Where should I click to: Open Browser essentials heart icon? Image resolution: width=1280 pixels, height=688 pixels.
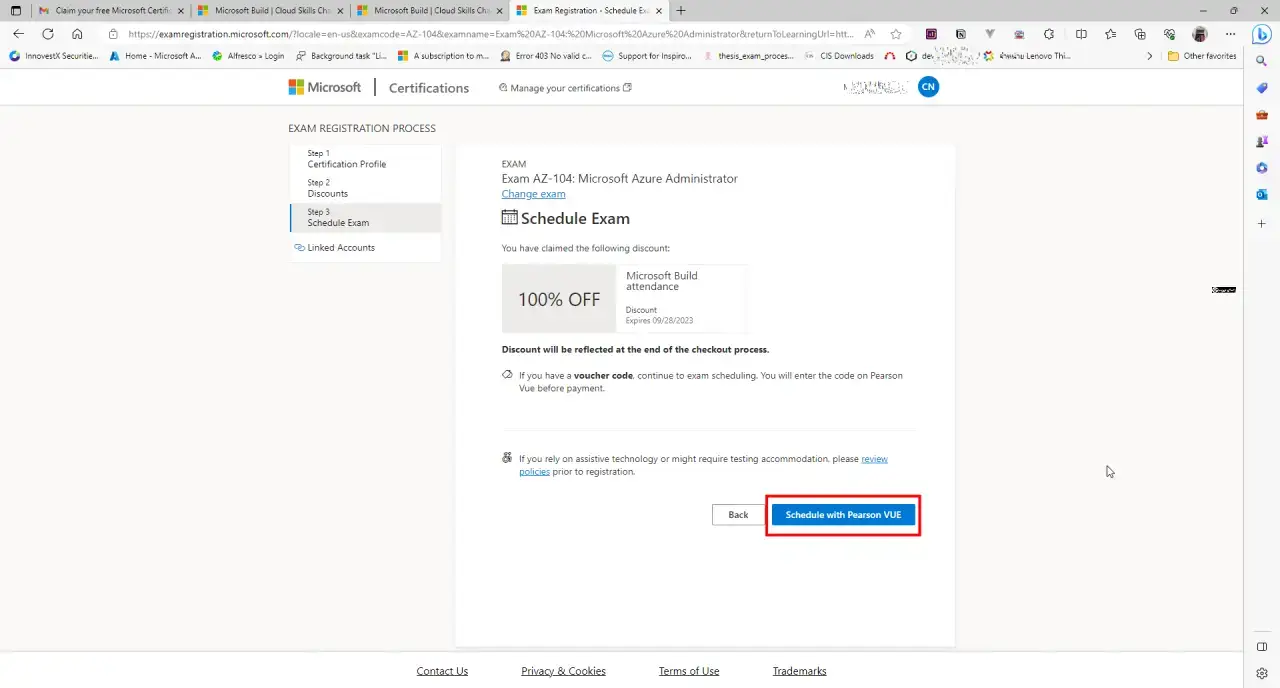click(1170, 34)
